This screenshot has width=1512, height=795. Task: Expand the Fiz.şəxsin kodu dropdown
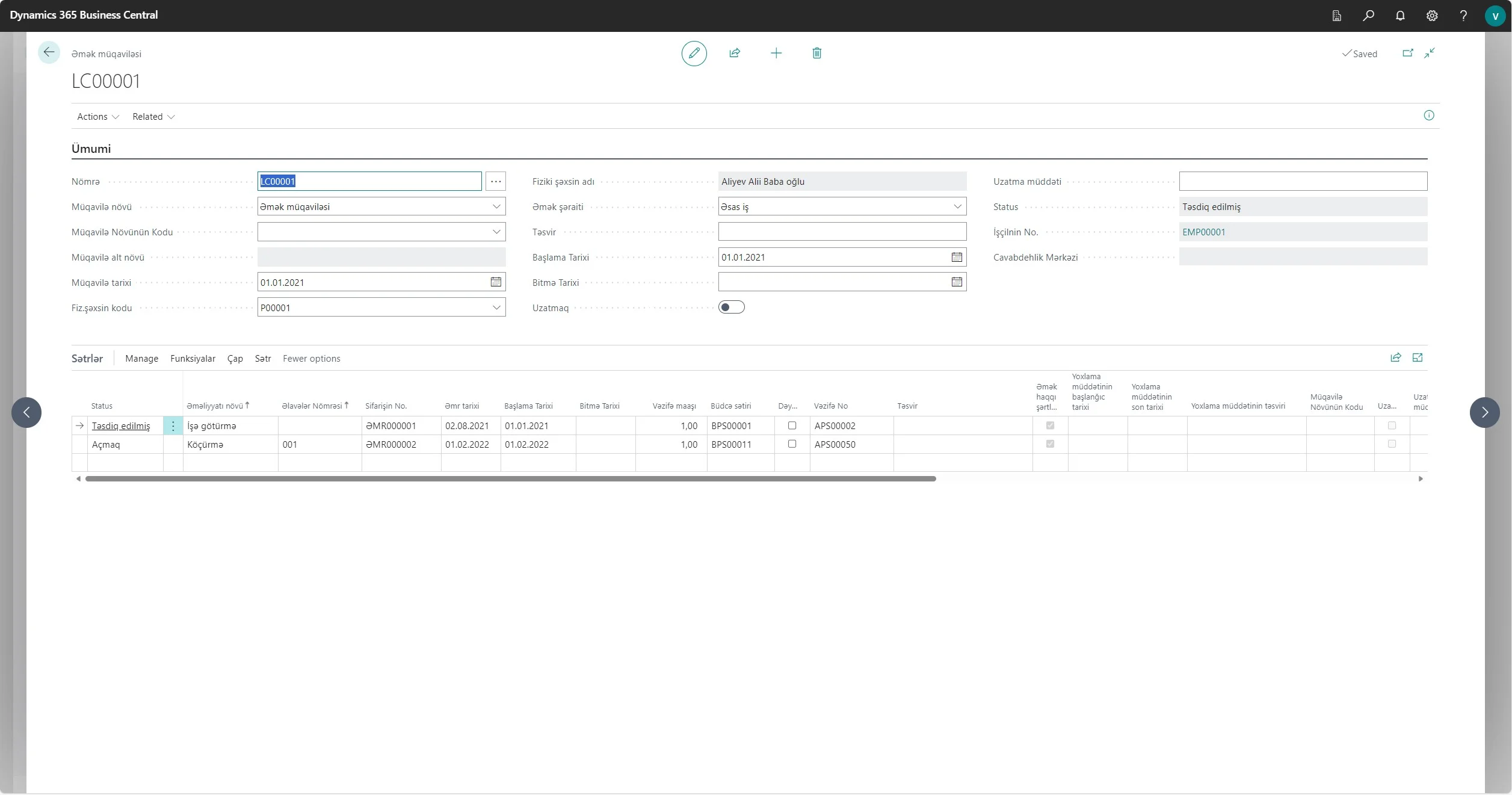(x=496, y=308)
